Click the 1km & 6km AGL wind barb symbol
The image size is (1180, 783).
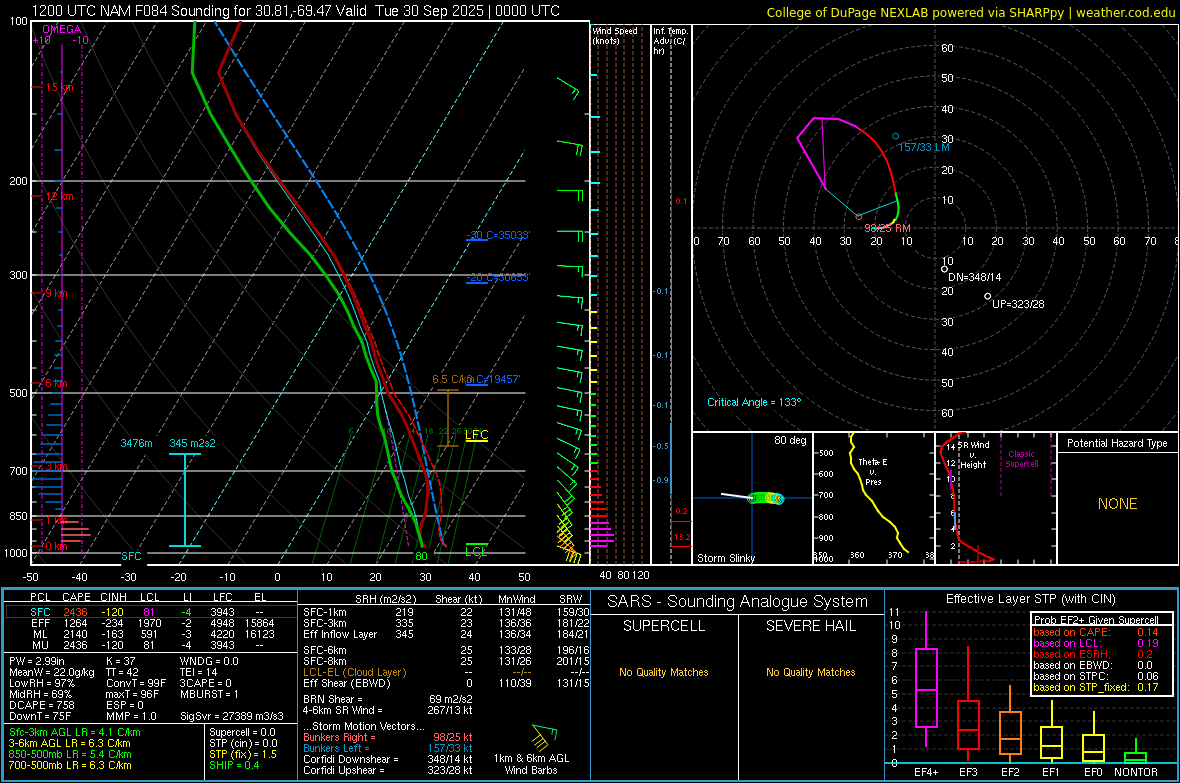point(544,736)
